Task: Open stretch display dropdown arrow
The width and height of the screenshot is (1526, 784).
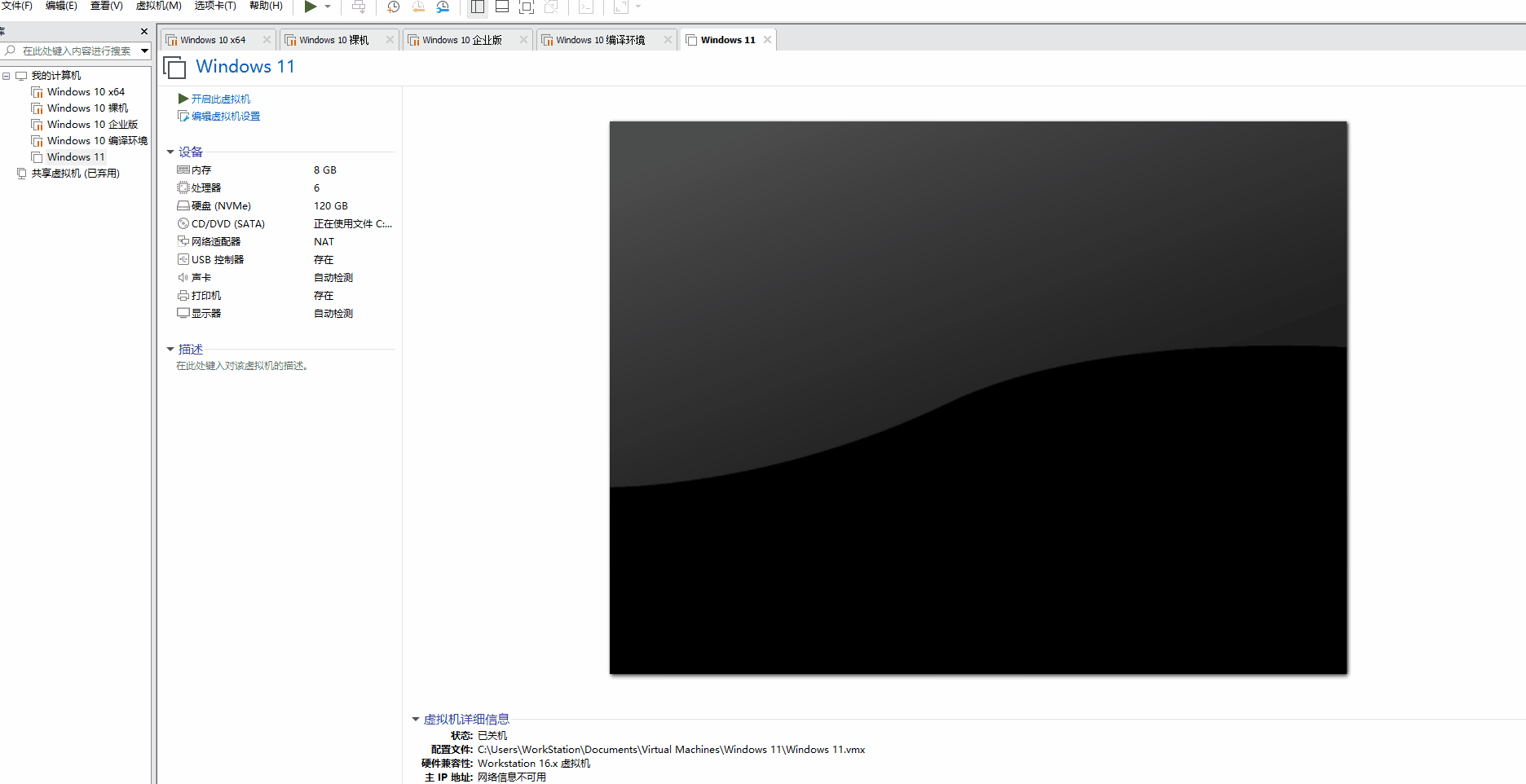Action: pos(638,7)
